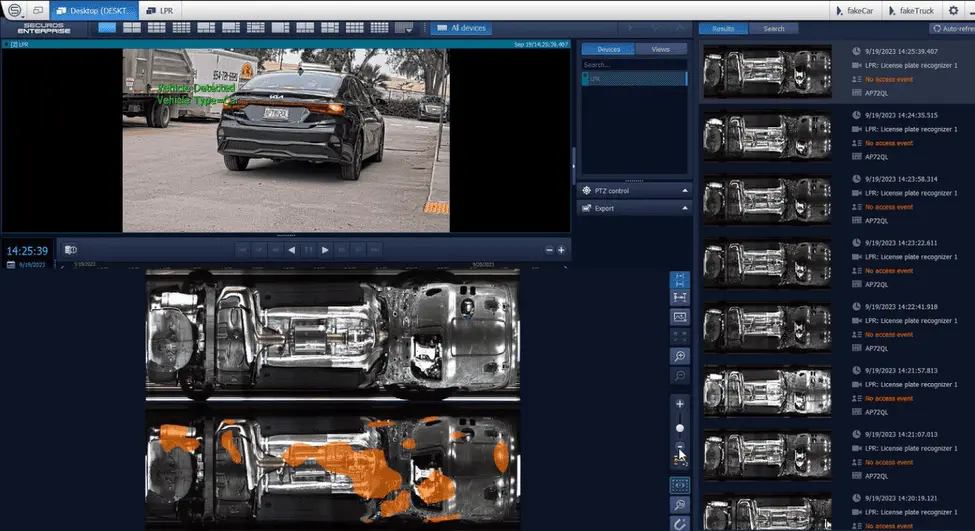
Task: Open result thumbnail for 14:25:39.407
Action: (767, 72)
